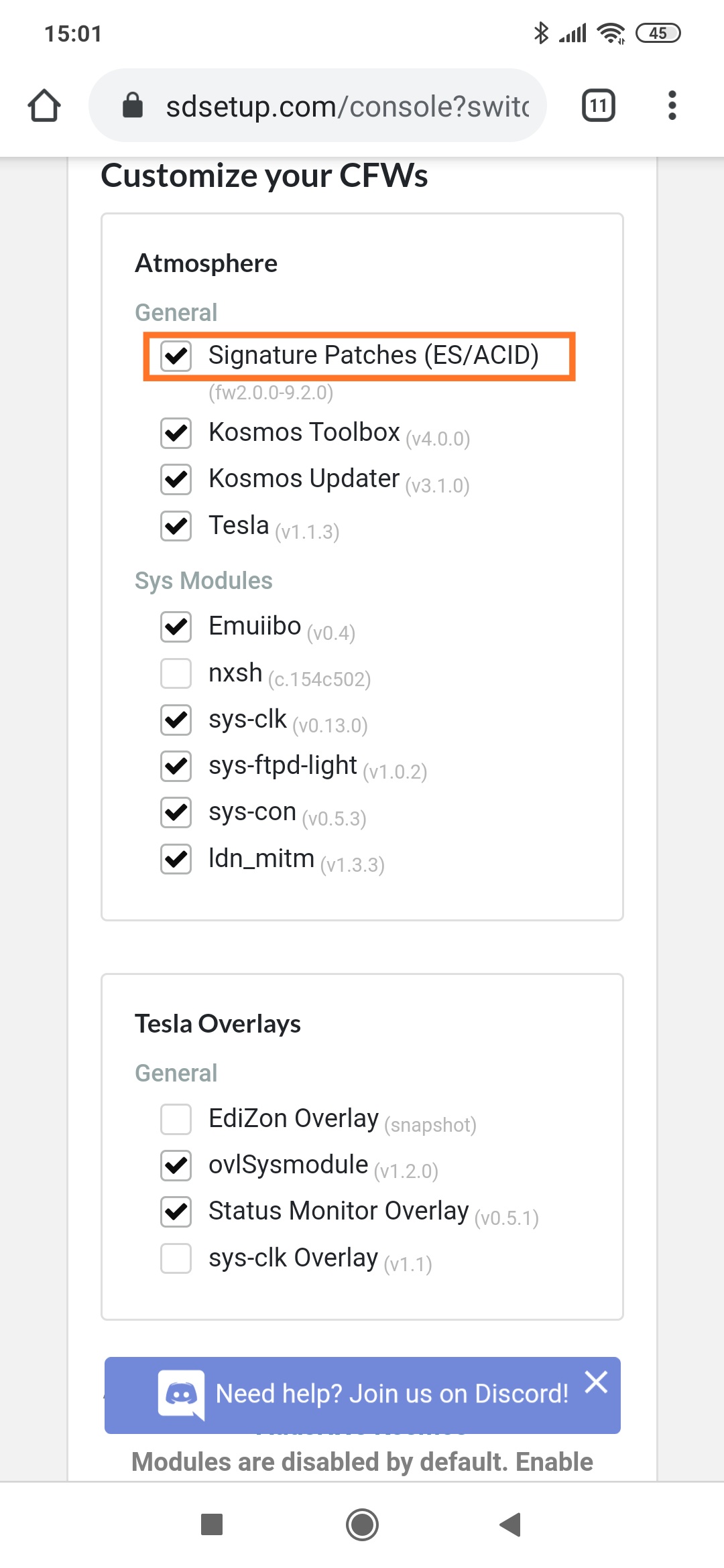Tap the Android back triangle button
Viewport: 724px width, 1568px height.
(x=511, y=1524)
